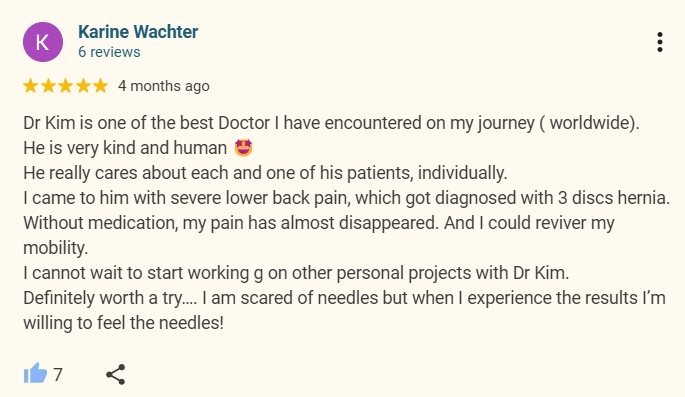Click the fourth gold rating star

click(x=83, y=86)
